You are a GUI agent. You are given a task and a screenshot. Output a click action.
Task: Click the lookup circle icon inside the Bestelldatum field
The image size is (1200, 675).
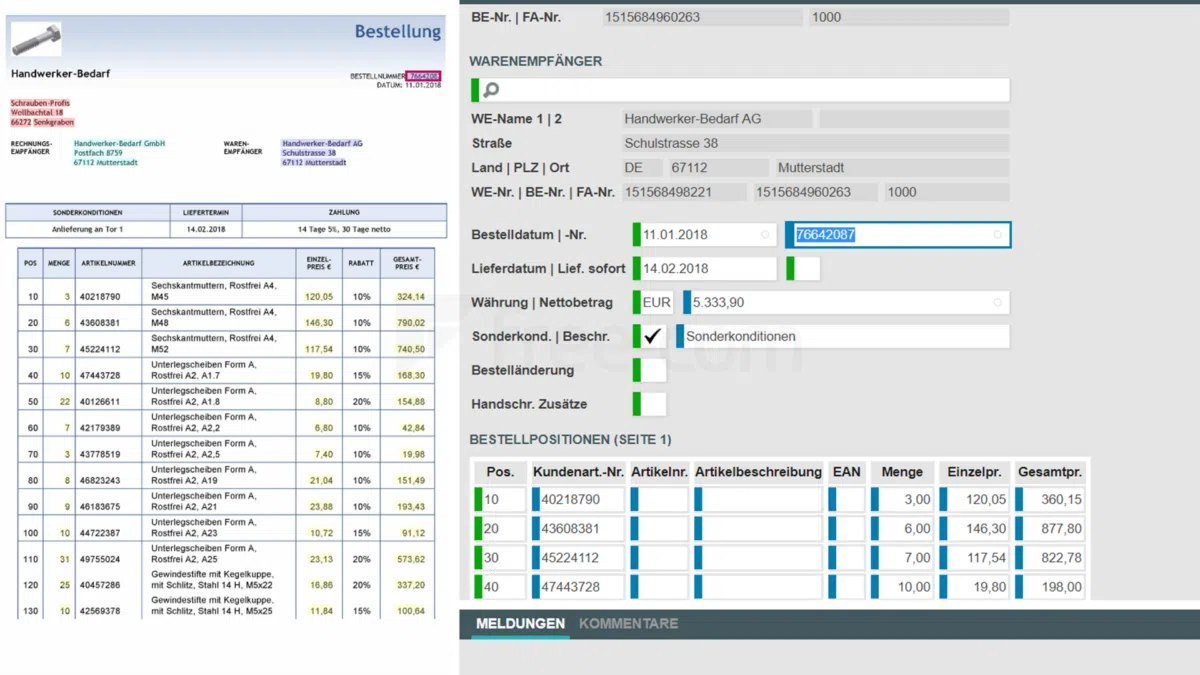point(768,234)
